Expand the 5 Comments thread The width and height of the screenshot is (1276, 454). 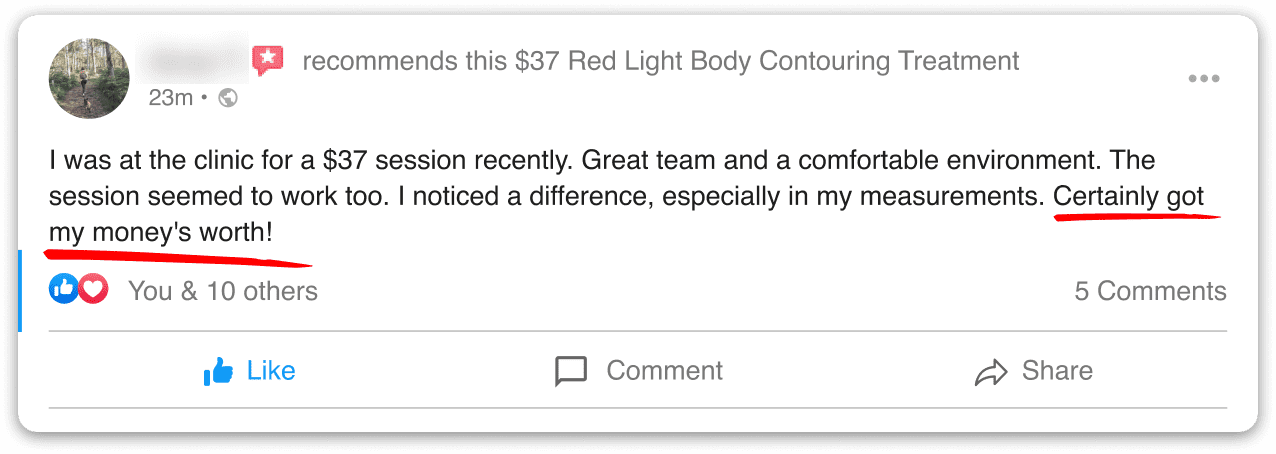1150,291
